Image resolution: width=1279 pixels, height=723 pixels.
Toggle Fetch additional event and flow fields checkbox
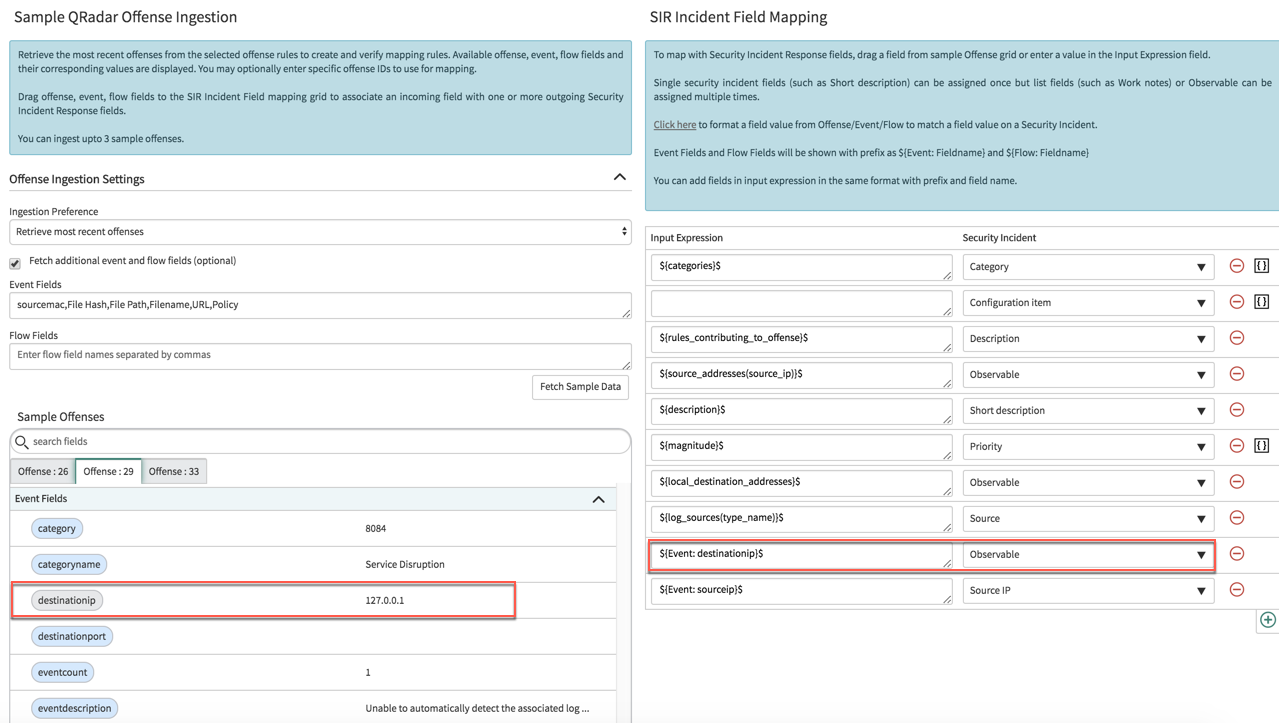pos(15,263)
